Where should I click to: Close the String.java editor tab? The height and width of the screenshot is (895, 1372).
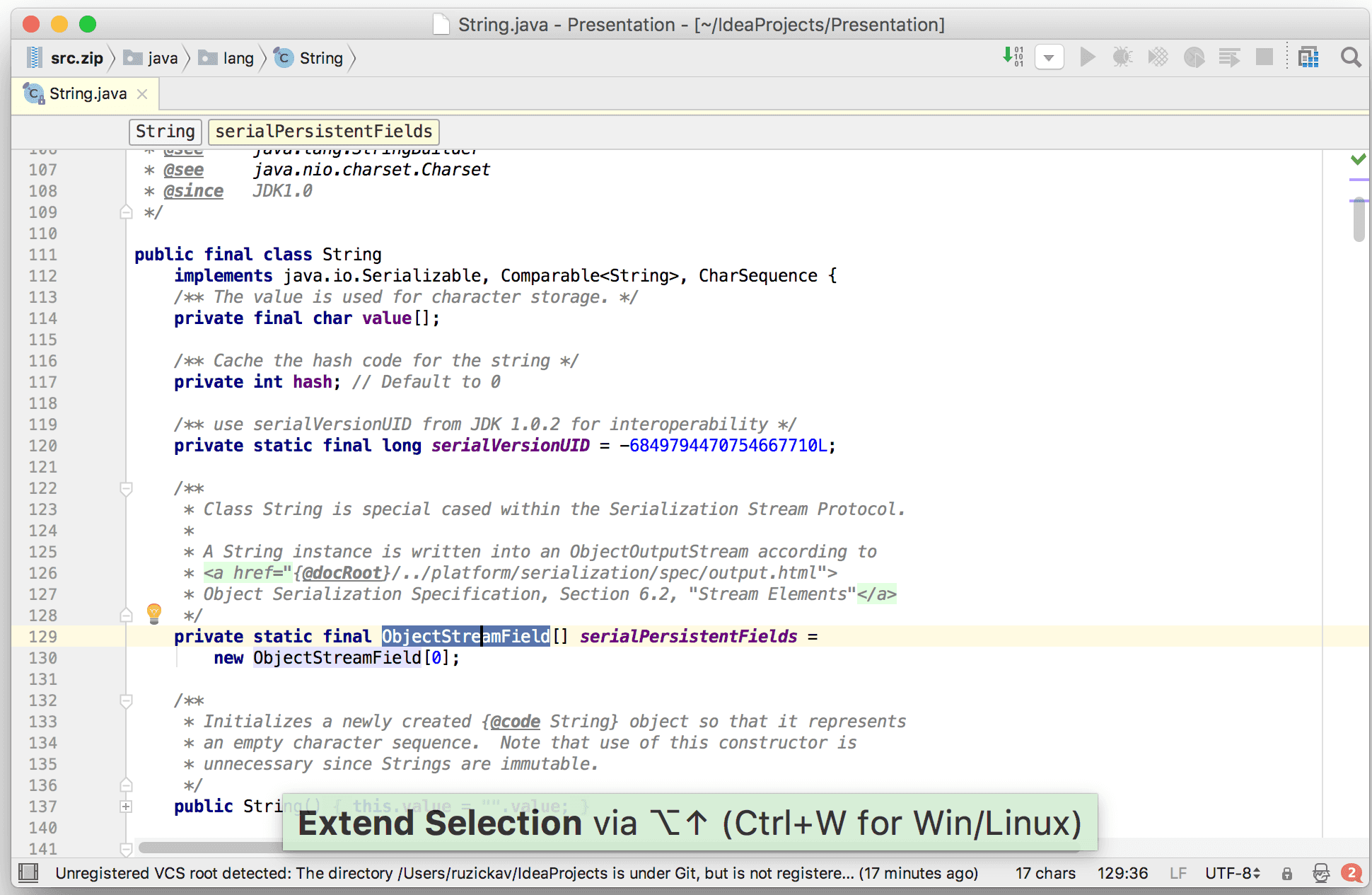[x=142, y=94]
